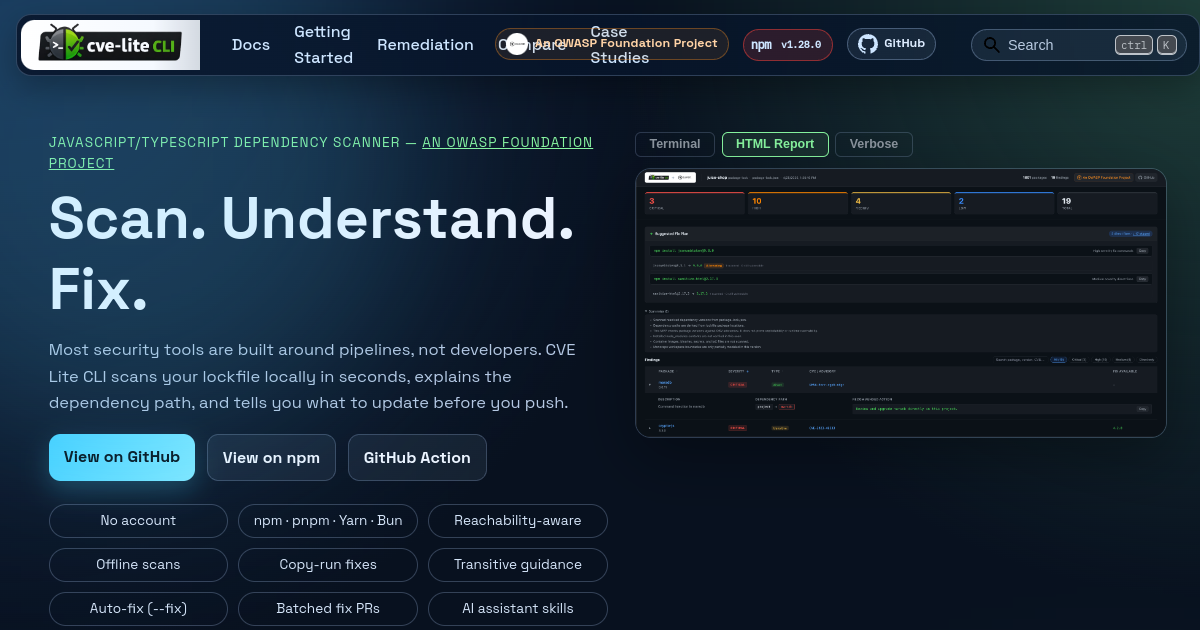Switch to the Terminal tab
Image resolution: width=1200 pixels, height=630 pixels.
pyautogui.click(x=675, y=144)
